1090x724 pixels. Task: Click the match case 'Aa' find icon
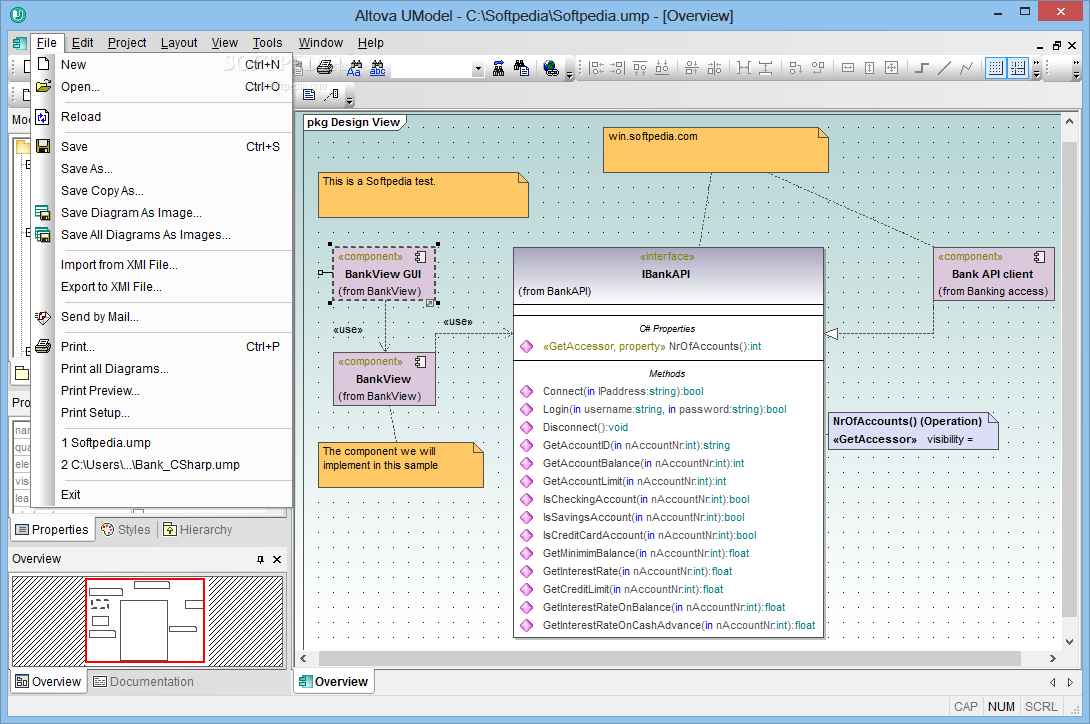[x=354, y=67]
